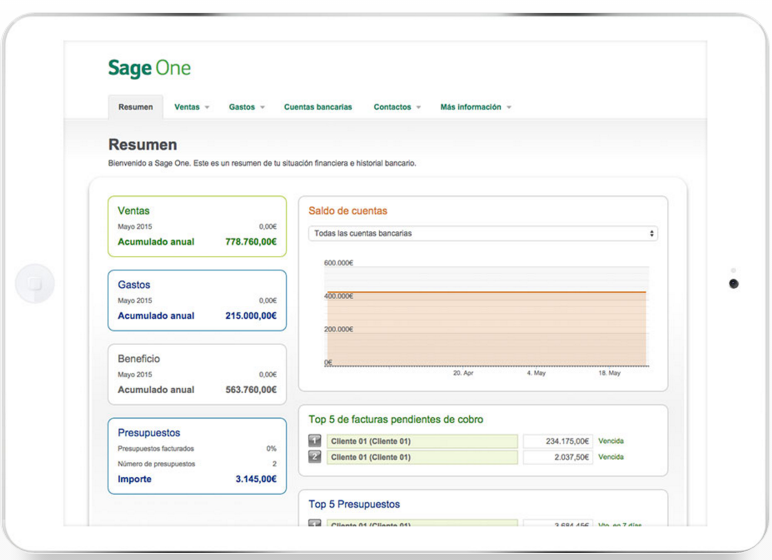Go to Cuentas bancarias tab

point(318,107)
